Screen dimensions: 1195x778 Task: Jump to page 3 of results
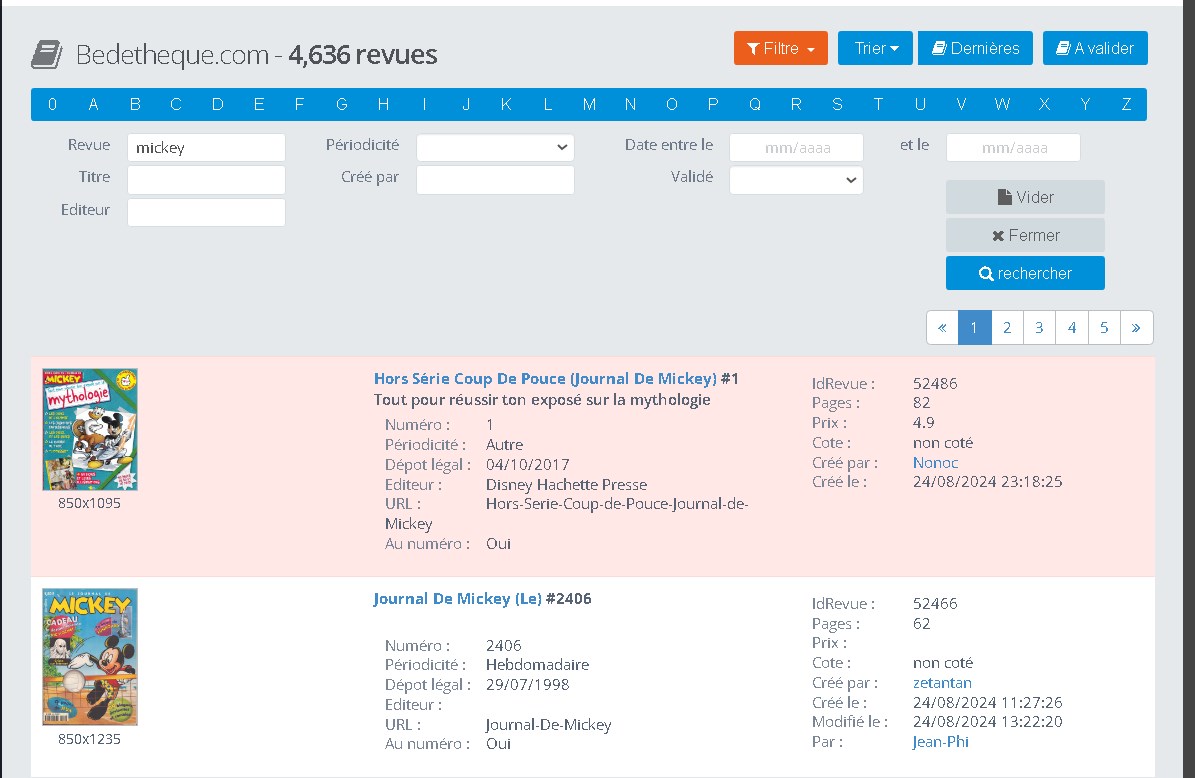click(1039, 327)
